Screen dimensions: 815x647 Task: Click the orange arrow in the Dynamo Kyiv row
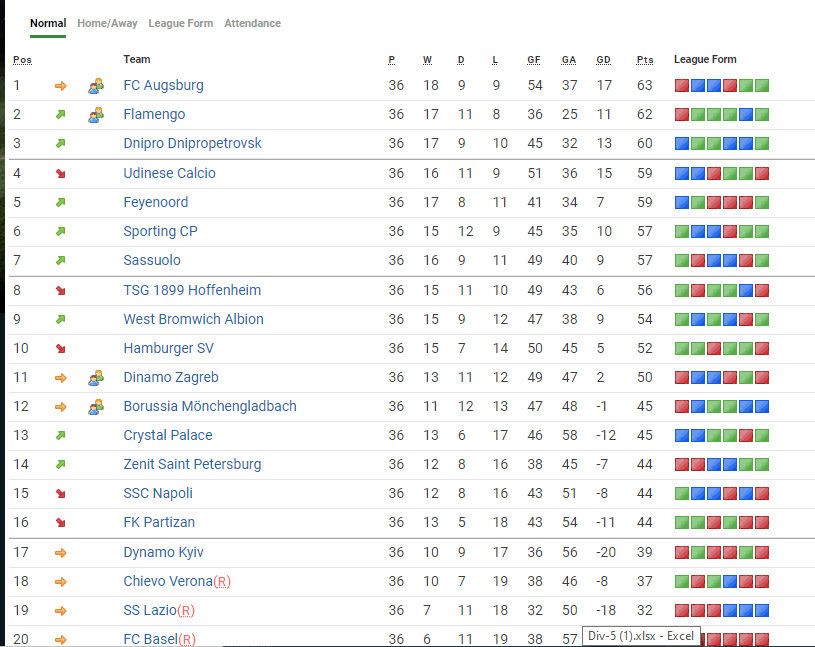pyautogui.click(x=61, y=553)
